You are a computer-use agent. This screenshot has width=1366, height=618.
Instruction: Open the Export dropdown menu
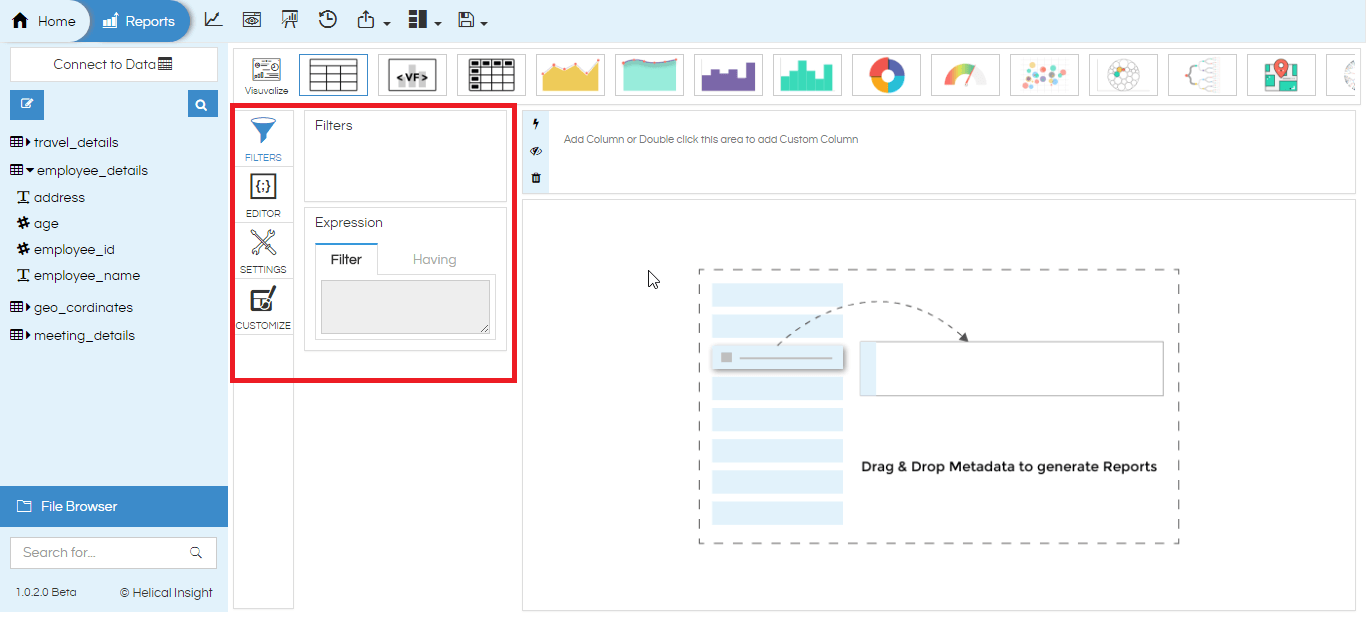pos(373,20)
